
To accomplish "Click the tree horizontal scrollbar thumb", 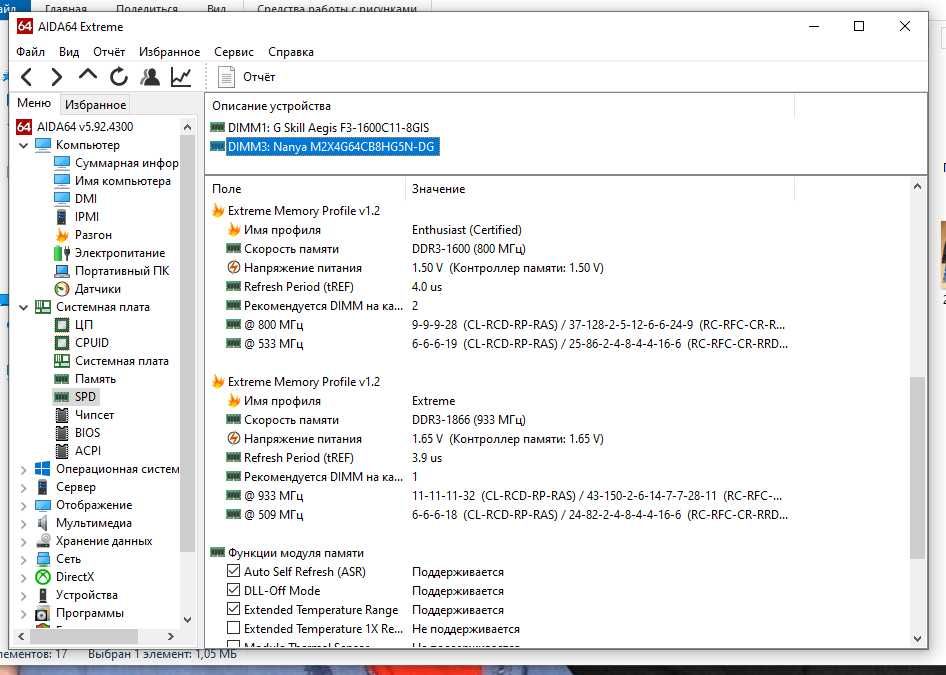I will [84, 636].
